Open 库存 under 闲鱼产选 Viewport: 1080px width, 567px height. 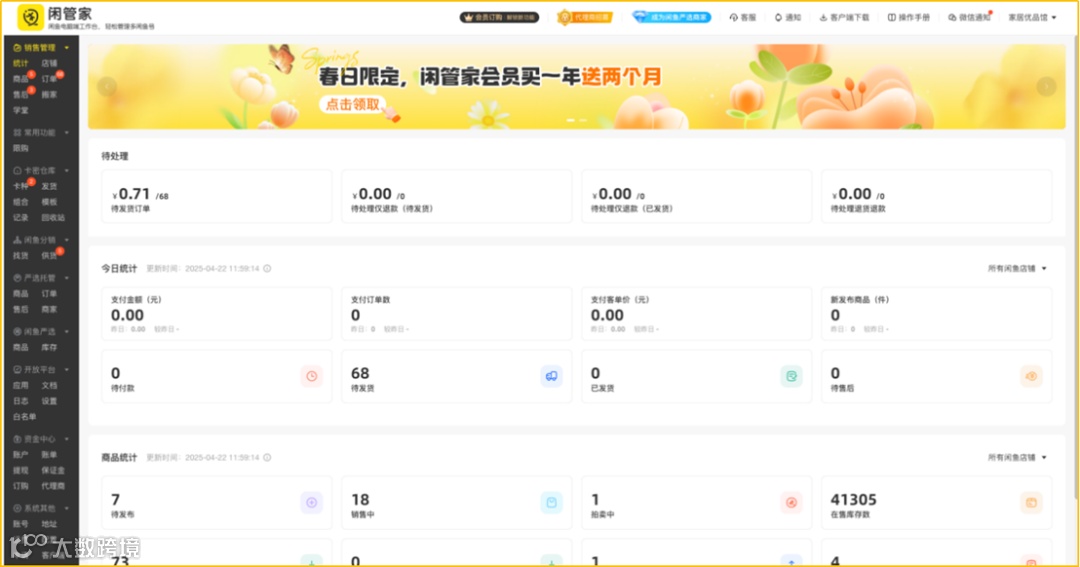49,347
